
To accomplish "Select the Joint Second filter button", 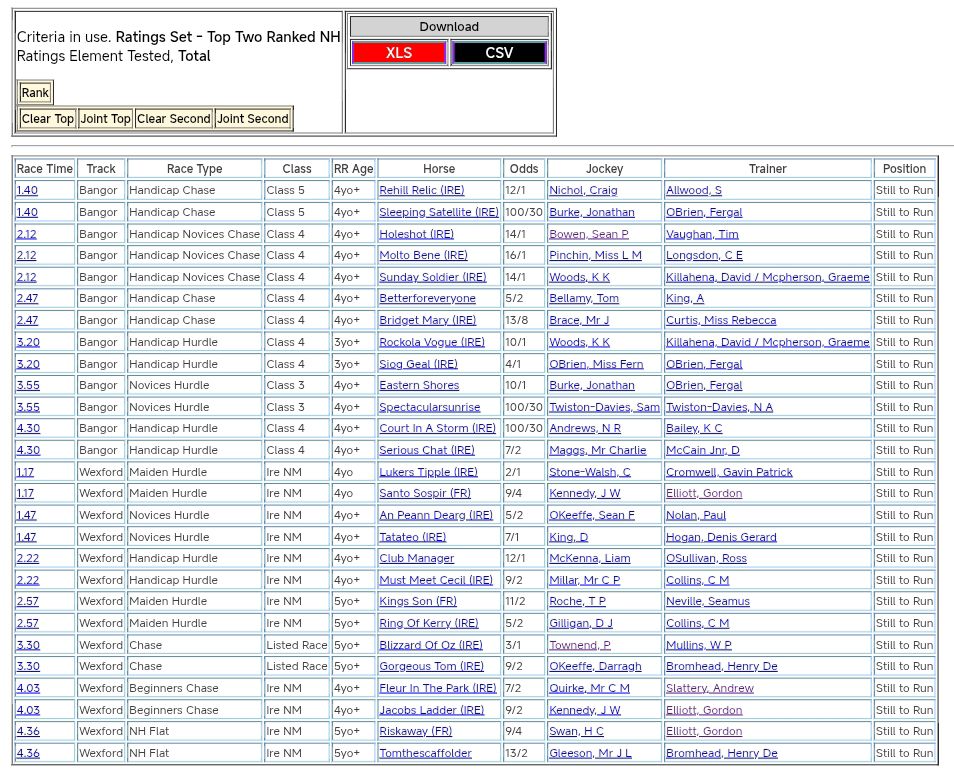I will (253, 119).
